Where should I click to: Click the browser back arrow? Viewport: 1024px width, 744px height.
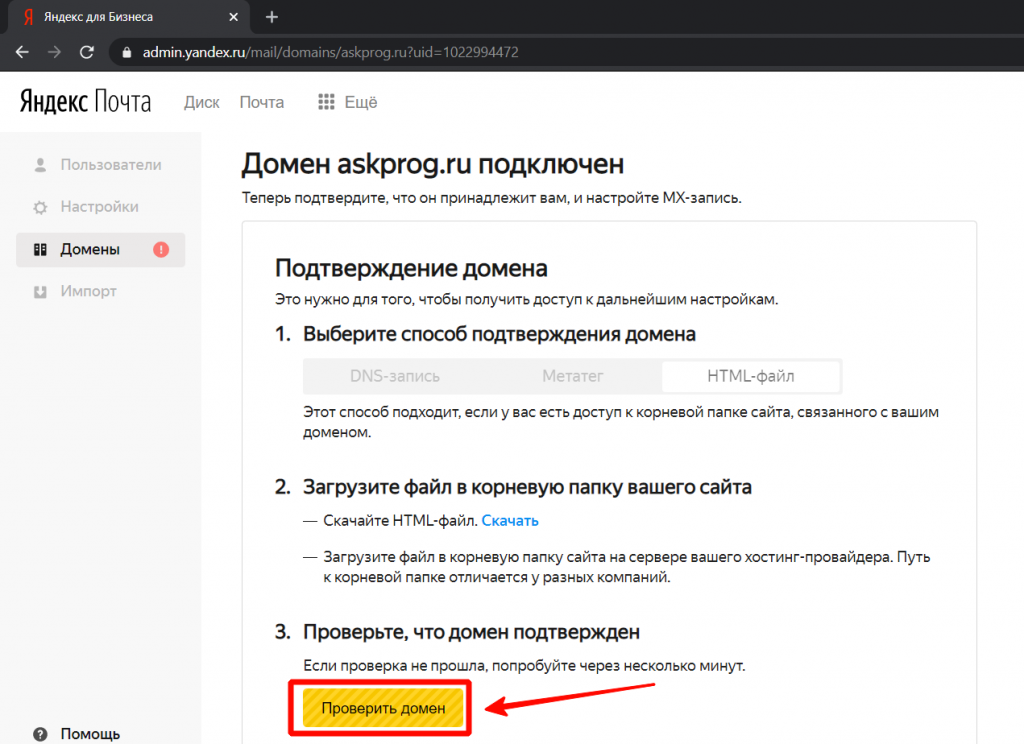22,52
